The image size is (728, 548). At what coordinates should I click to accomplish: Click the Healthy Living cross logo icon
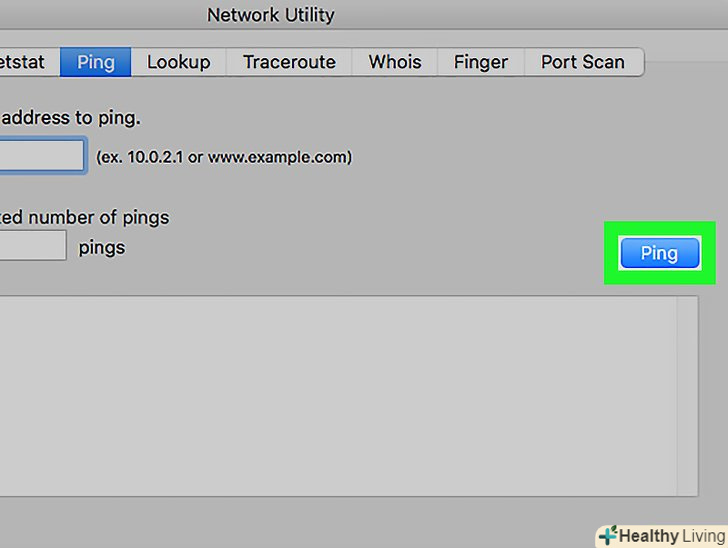[606, 536]
